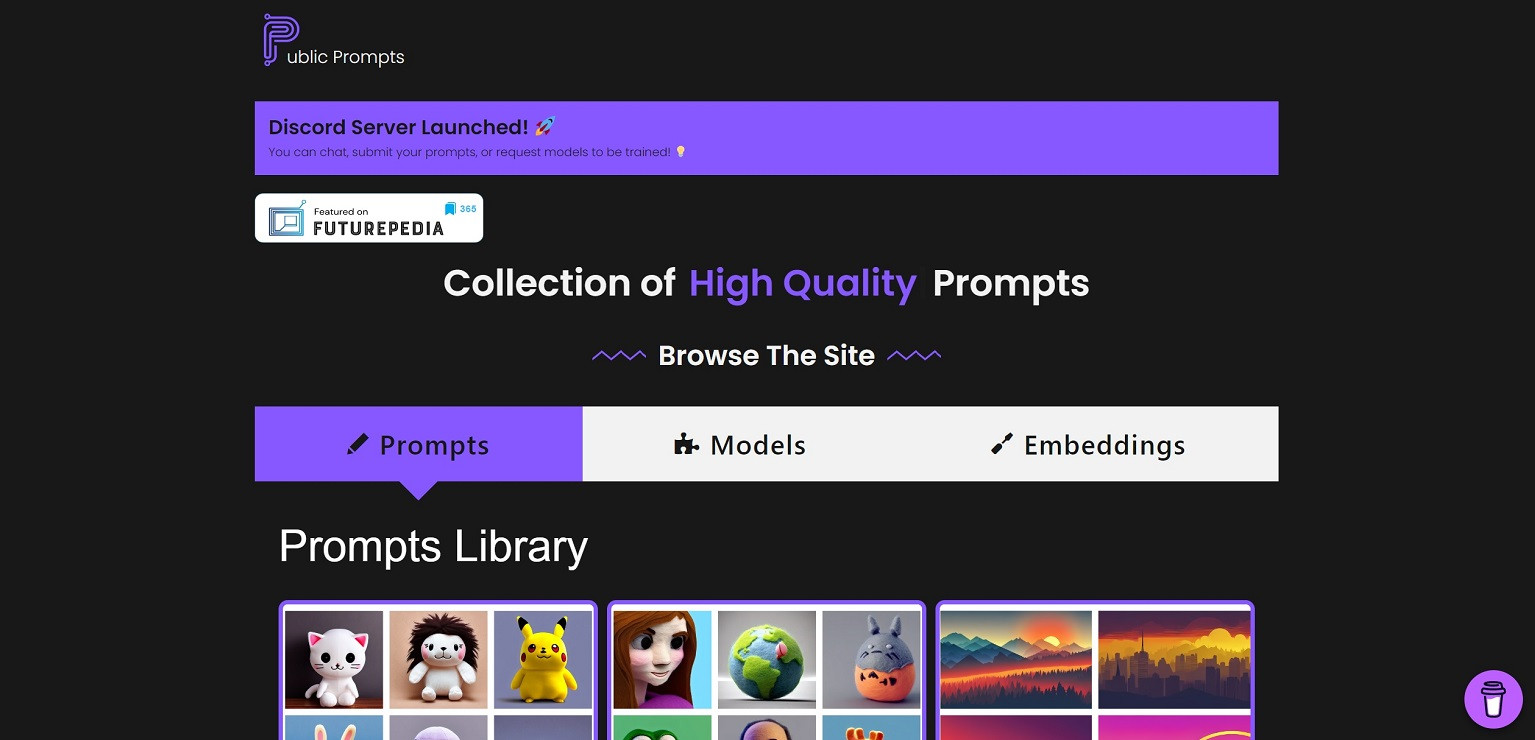Click the puzzle piece icon beside Models

pyautogui.click(x=686, y=444)
